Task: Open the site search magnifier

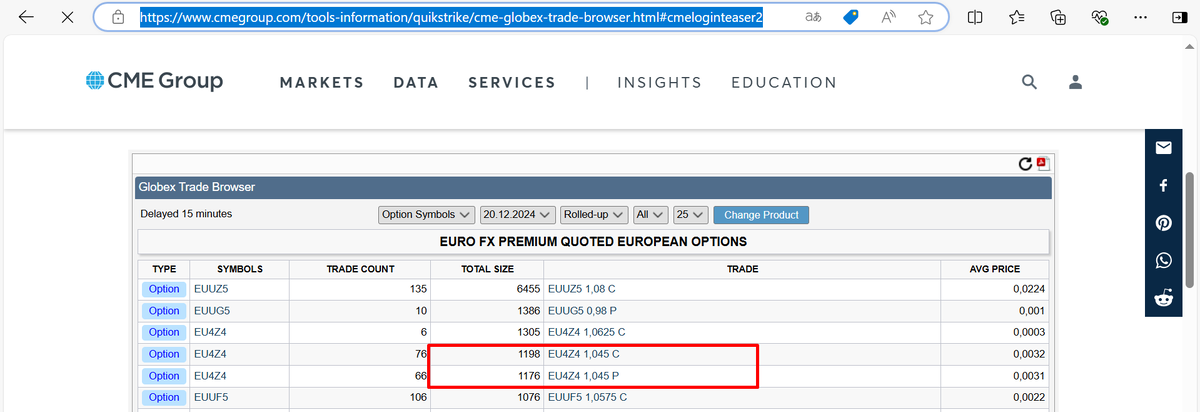Action: [x=1030, y=82]
